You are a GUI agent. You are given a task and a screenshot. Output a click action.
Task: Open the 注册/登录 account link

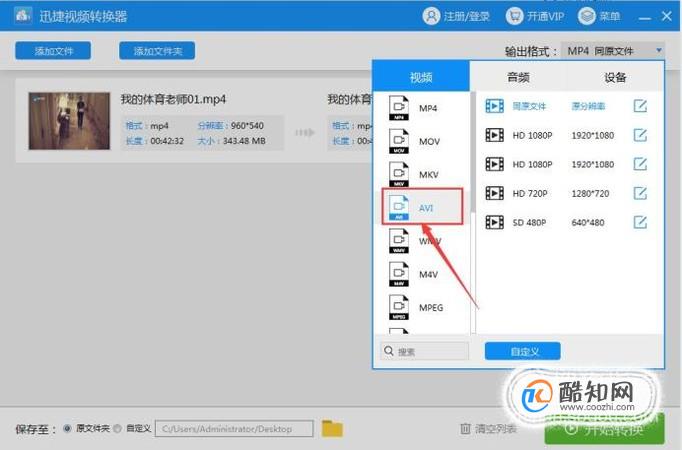[456, 17]
